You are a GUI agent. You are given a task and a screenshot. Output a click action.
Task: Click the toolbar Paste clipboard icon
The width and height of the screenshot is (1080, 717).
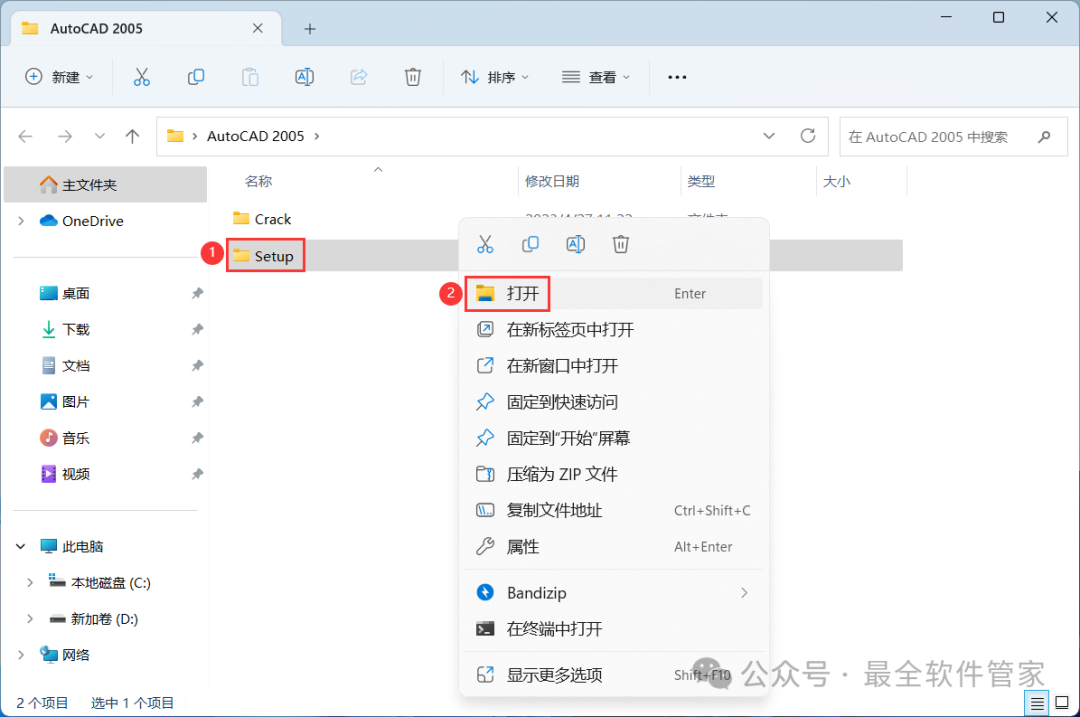pos(250,77)
